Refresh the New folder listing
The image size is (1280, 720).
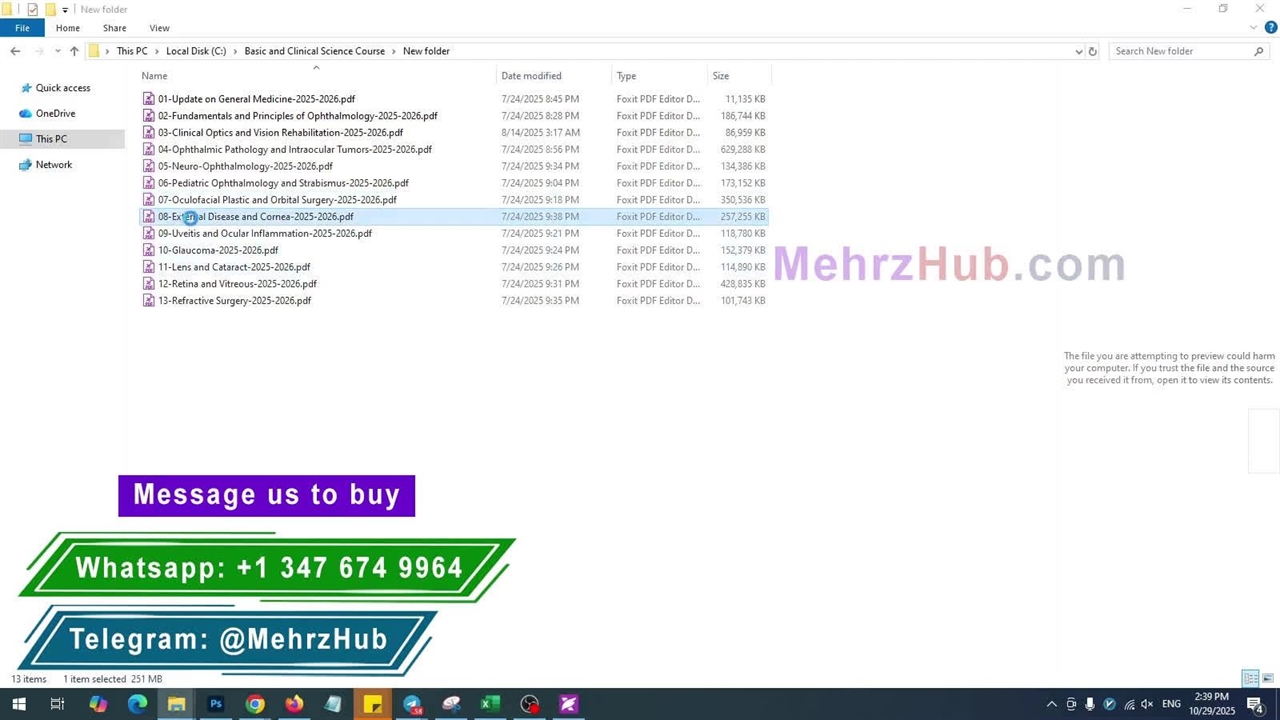(x=1092, y=51)
